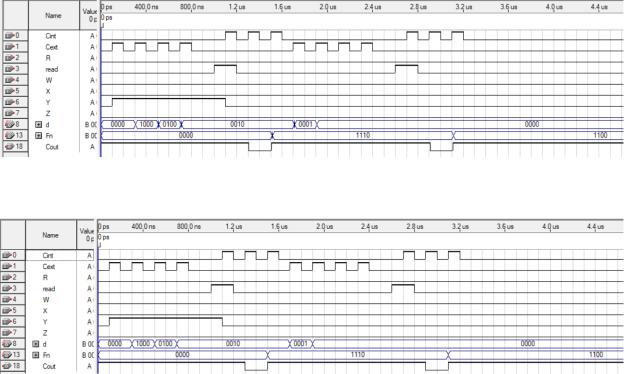Select Cint signal name in bottom waveform
Image resolution: width=624 pixels, height=374 pixels.
(x=48, y=255)
